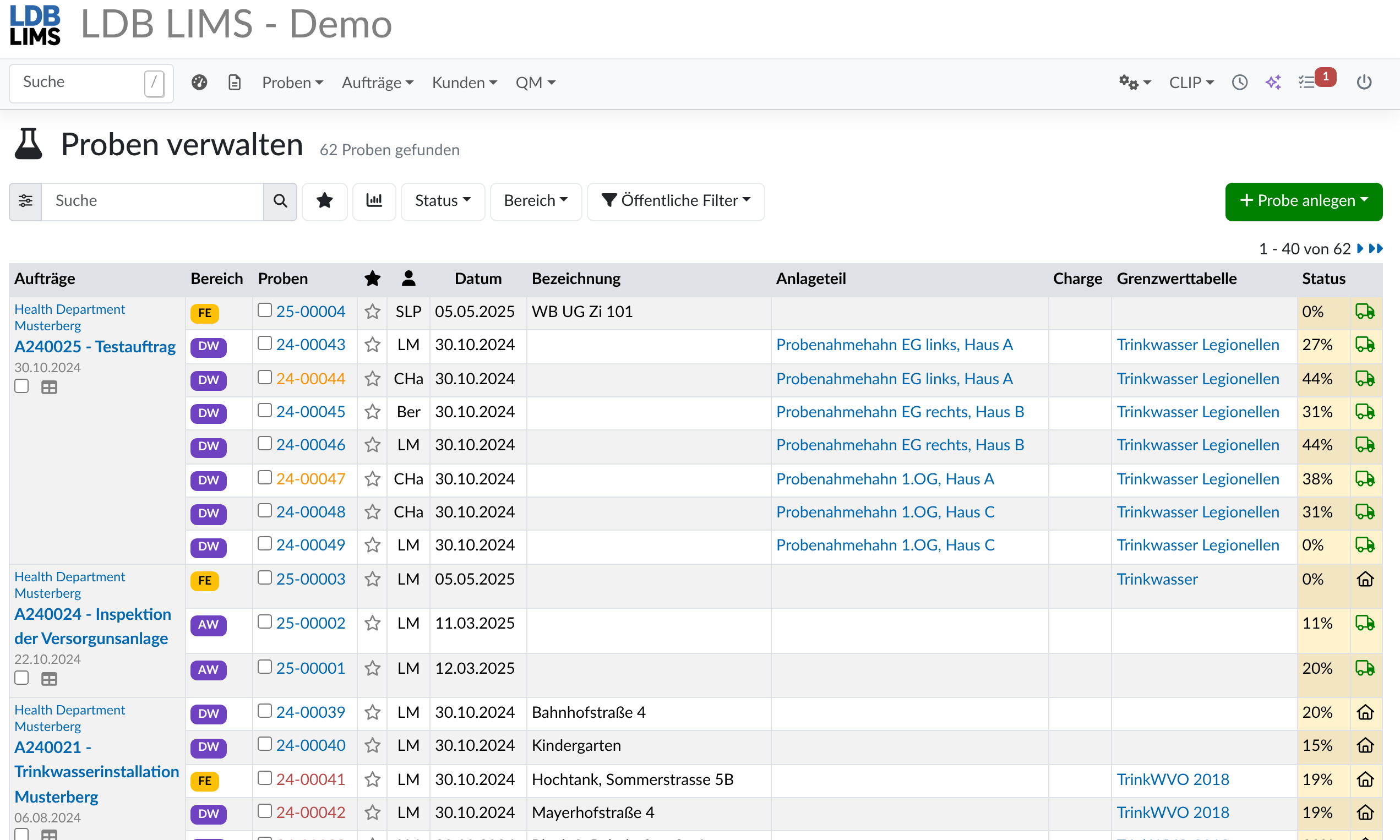Image resolution: width=1400 pixels, height=840 pixels.
Task: Open the QM menu
Action: [x=536, y=83]
